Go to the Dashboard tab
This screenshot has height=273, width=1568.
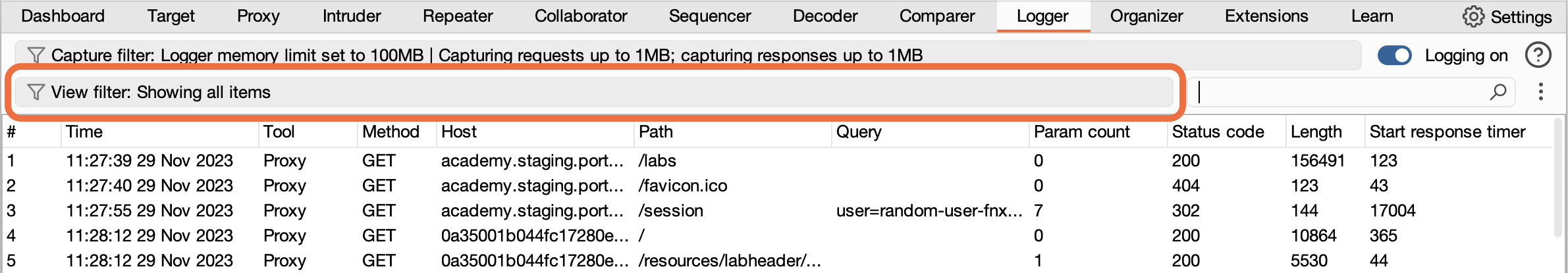tap(63, 16)
